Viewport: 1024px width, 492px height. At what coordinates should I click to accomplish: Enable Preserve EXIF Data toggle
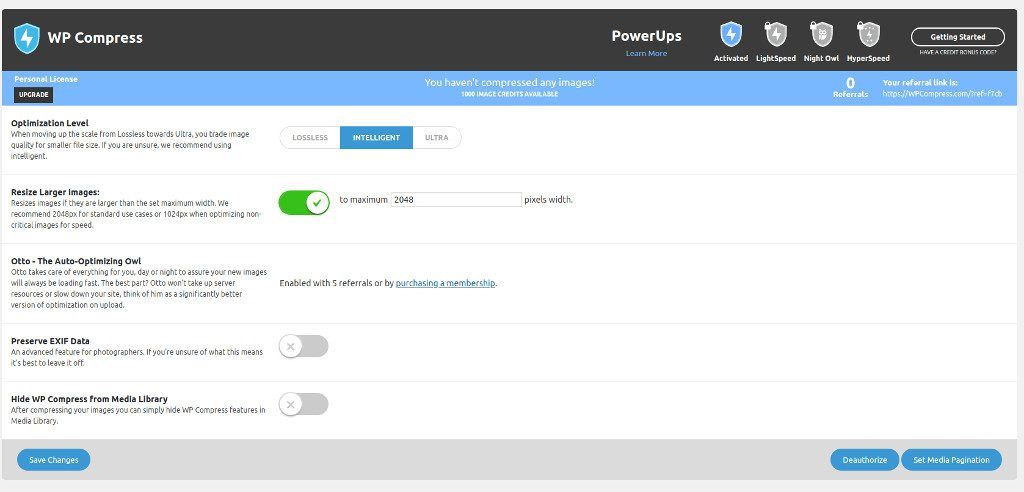point(304,346)
